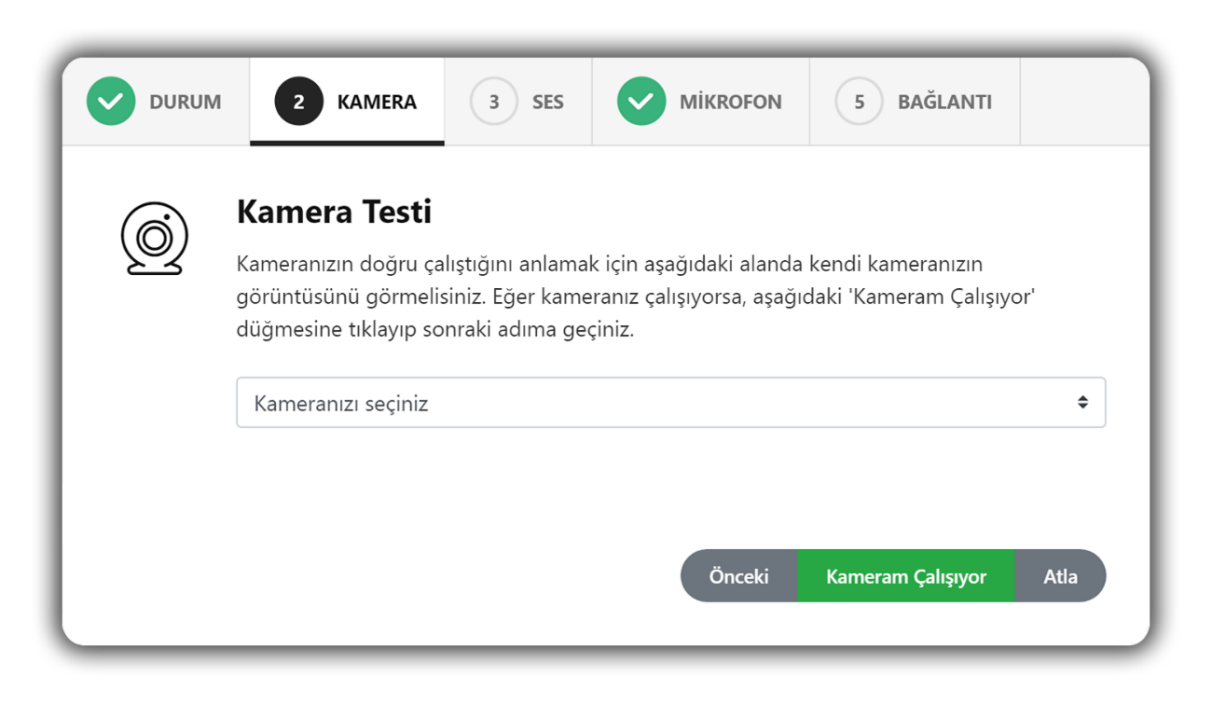Click the step 3 circle for Ses

pyautogui.click(x=494, y=101)
